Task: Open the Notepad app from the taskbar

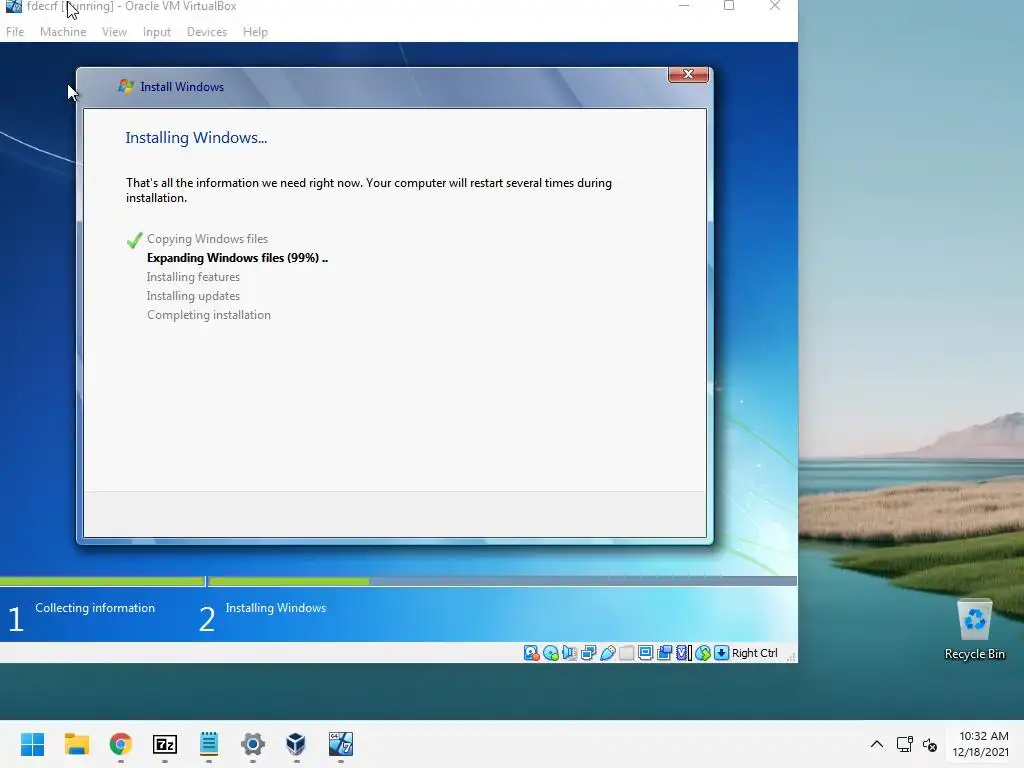Action: (209, 744)
